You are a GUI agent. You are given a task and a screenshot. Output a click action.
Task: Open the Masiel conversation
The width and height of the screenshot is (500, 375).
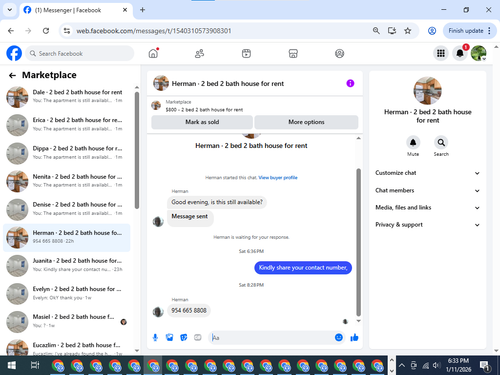point(67,322)
